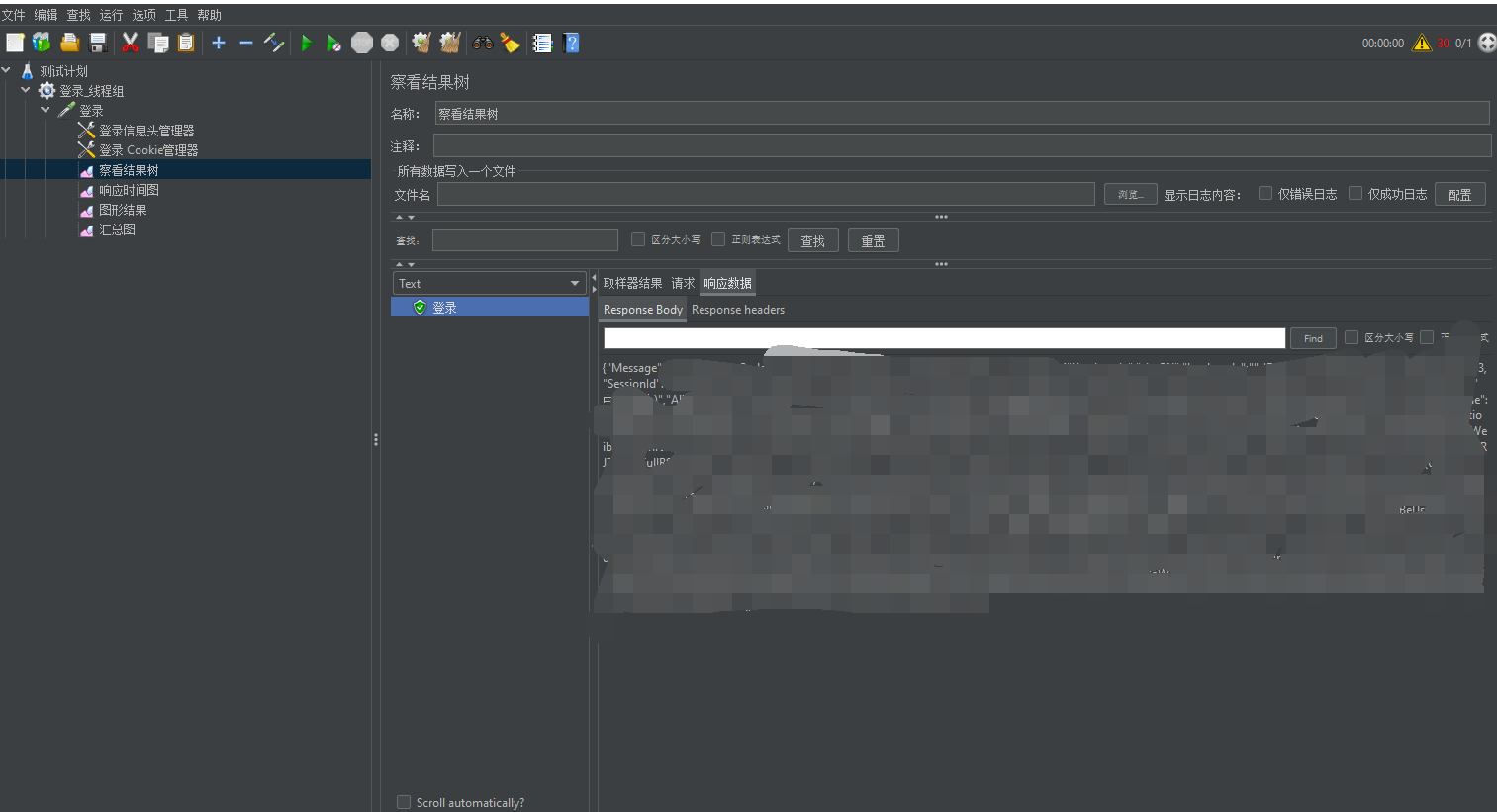Enable 区分大小写 checkbox beside 查找 field

638,239
